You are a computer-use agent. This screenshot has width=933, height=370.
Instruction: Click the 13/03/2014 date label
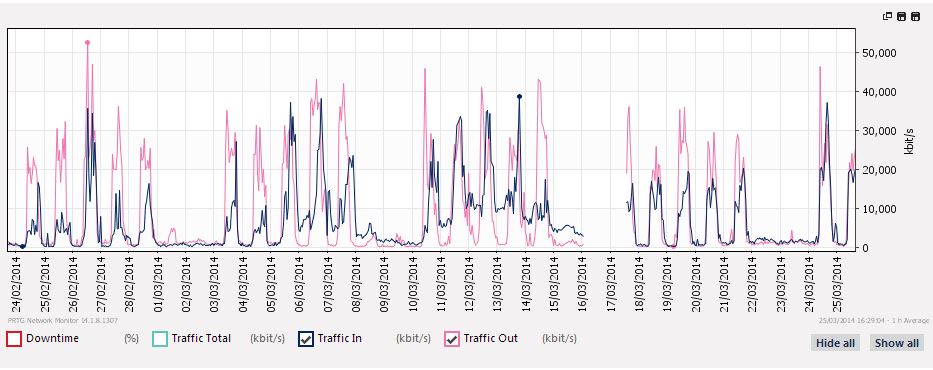click(x=497, y=283)
